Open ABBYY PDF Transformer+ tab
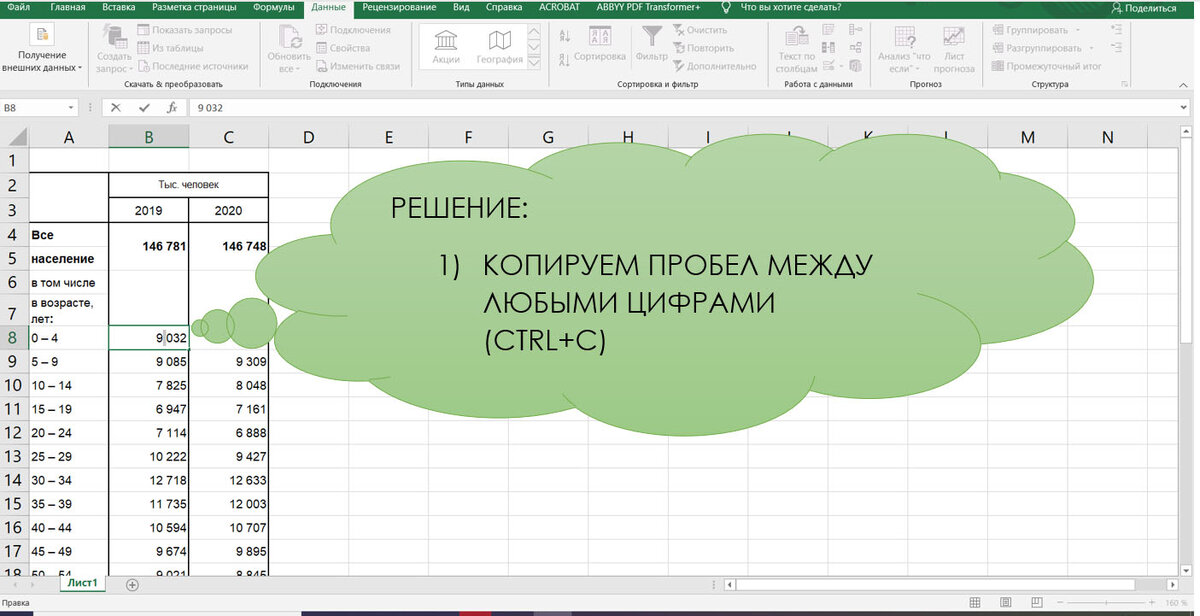This screenshot has height=616, width=1200. pos(648,7)
